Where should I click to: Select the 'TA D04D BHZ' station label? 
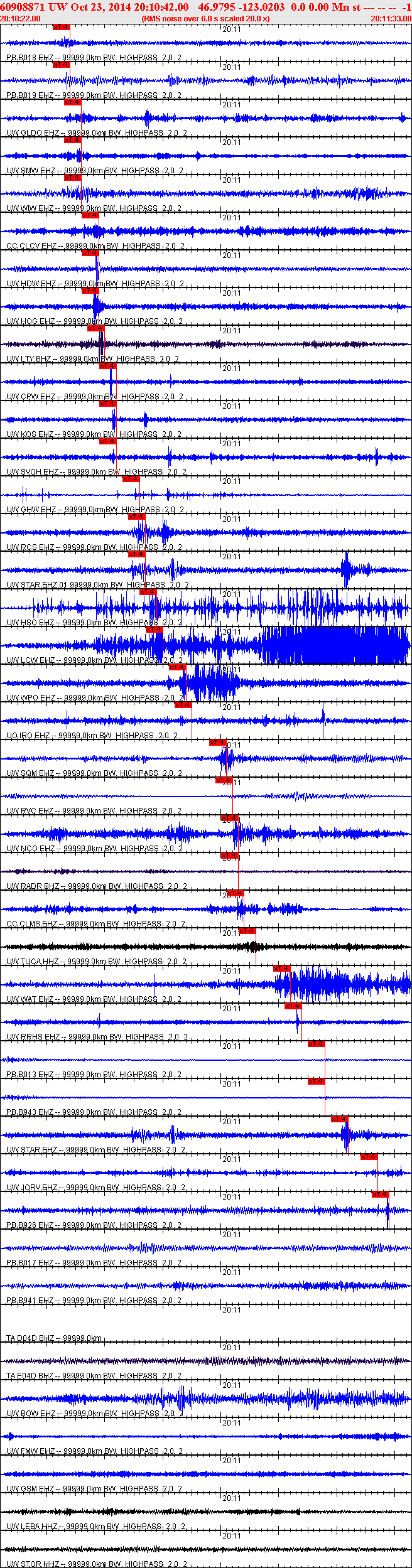coord(30,1338)
